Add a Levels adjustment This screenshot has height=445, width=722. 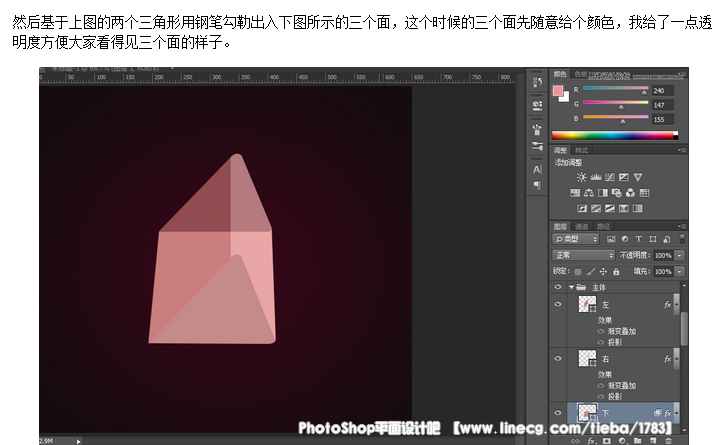pyautogui.click(x=596, y=177)
